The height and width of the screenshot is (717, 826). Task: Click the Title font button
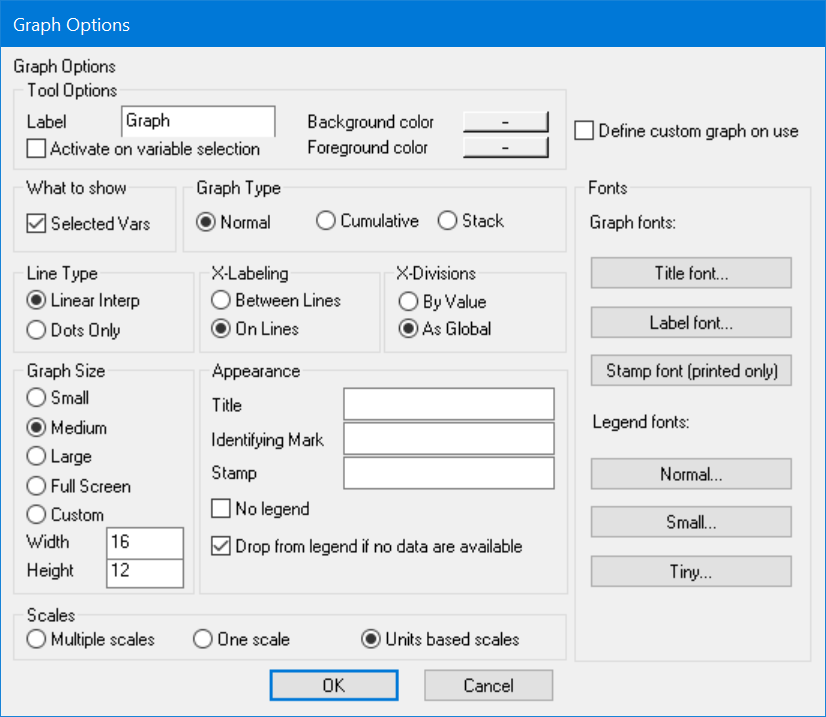(x=690, y=273)
